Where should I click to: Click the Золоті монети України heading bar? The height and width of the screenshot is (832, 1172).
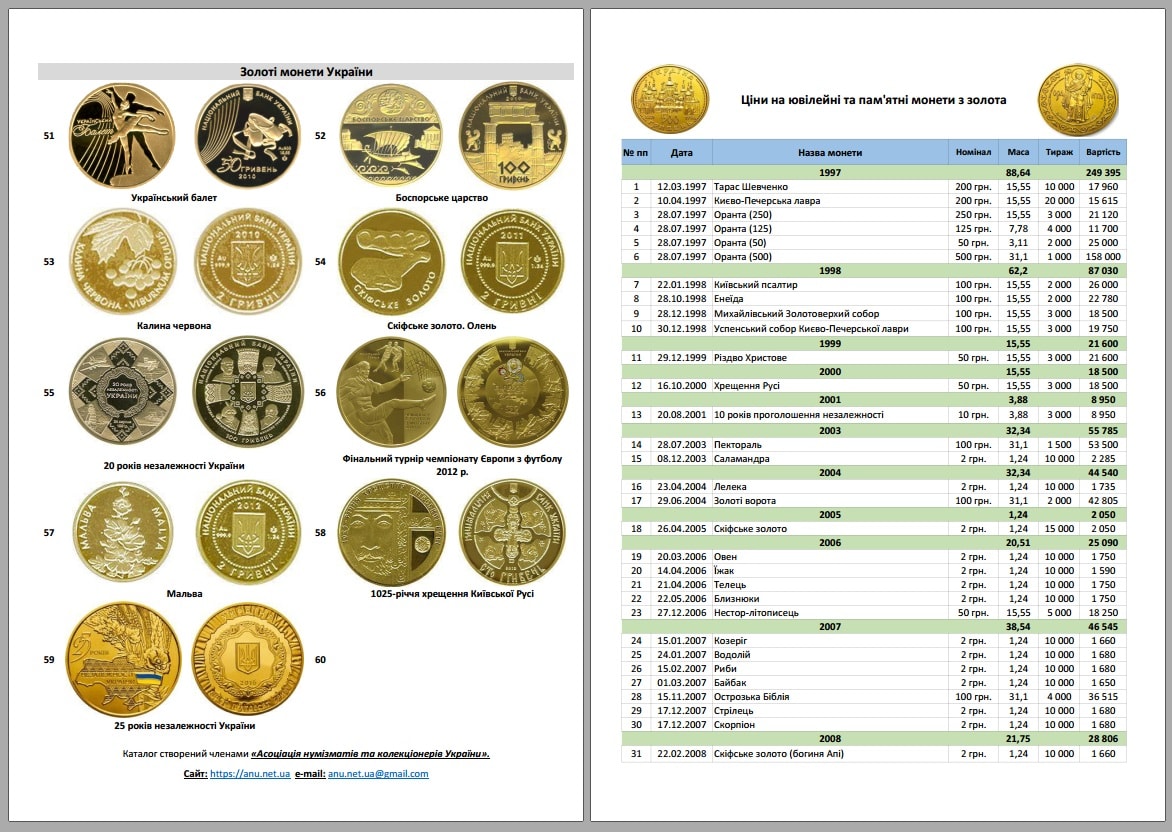pos(306,72)
